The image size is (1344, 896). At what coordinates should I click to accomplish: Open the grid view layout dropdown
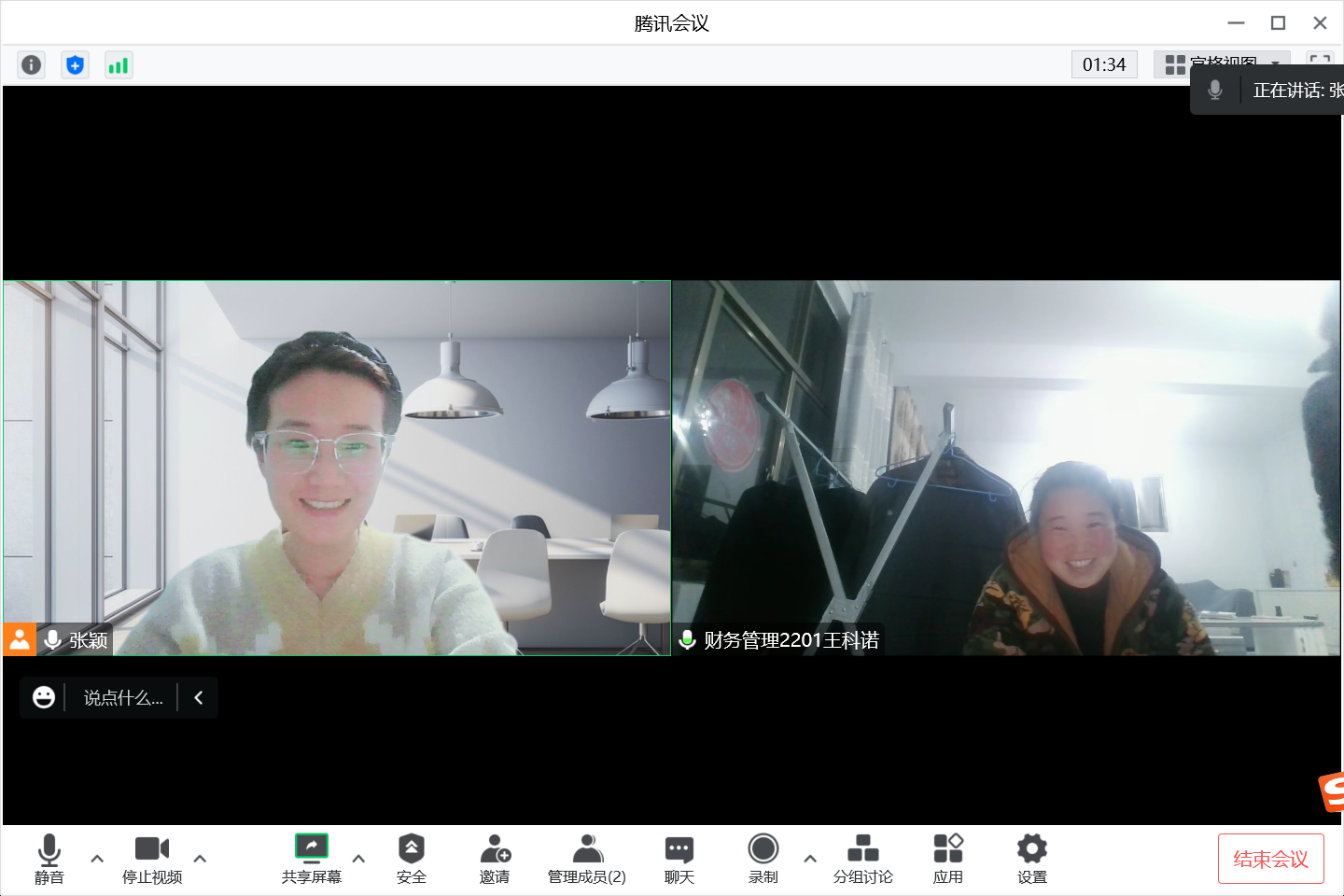tap(1222, 64)
